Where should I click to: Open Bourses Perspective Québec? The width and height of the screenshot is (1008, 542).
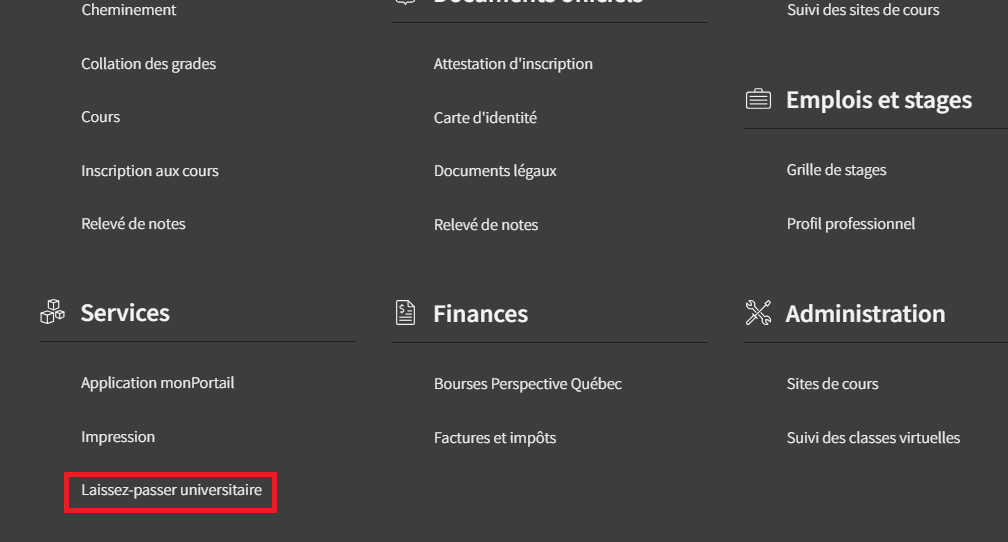[x=528, y=384]
